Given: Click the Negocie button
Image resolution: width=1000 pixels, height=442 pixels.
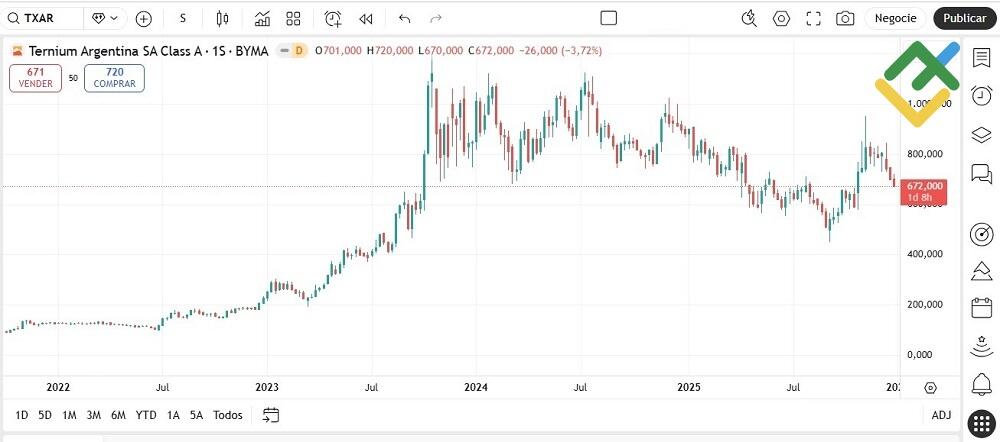Looking at the screenshot, I should coord(895,18).
